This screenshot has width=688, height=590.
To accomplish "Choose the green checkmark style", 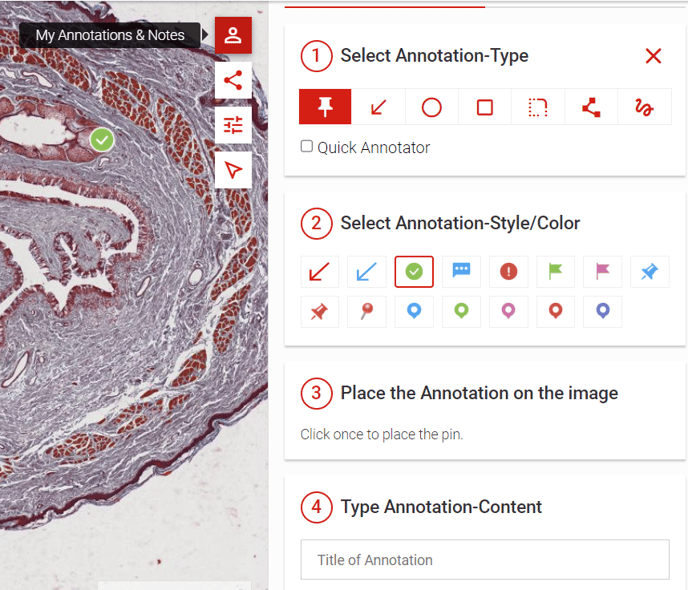I will pyautogui.click(x=414, y=272).
